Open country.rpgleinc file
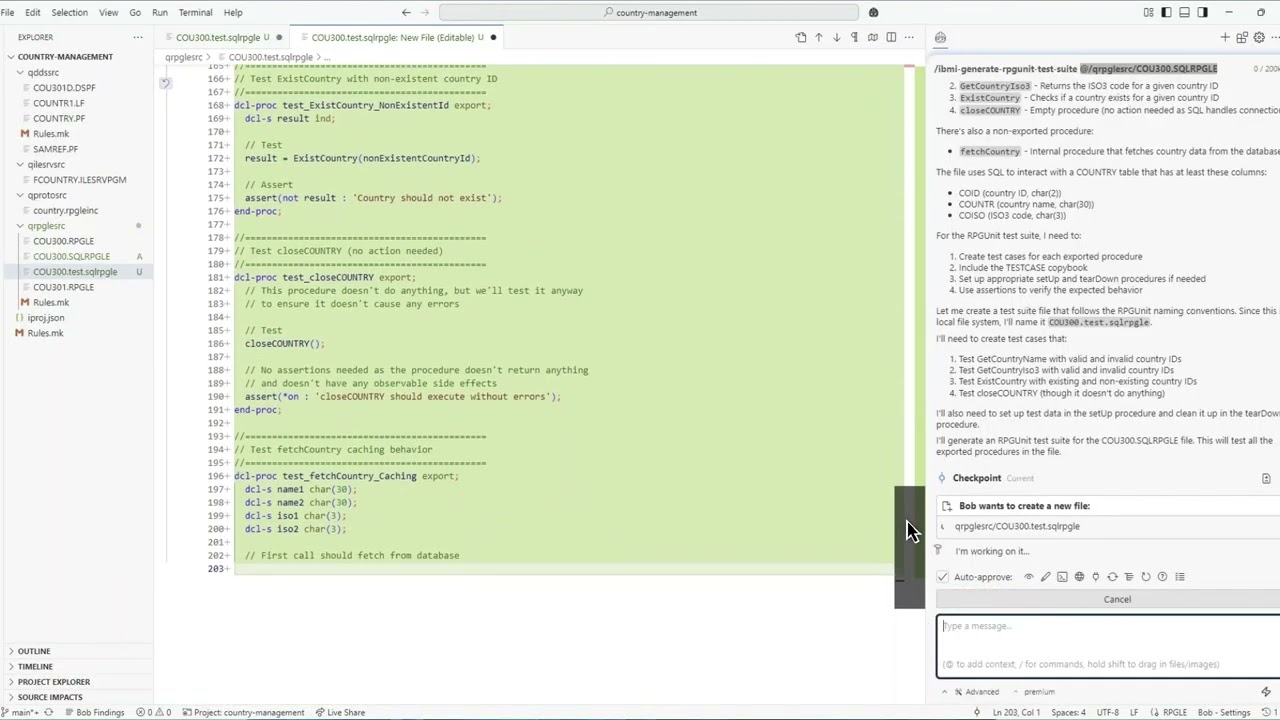This screenshot has height=720, width=1280. coord(65,211)
